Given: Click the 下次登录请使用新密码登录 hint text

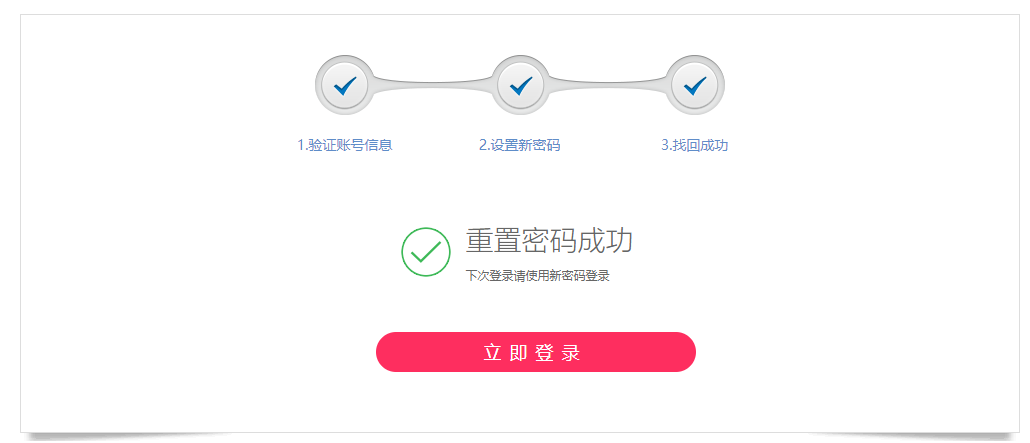Looking at the screenshot, I should [x=537, y=276].
